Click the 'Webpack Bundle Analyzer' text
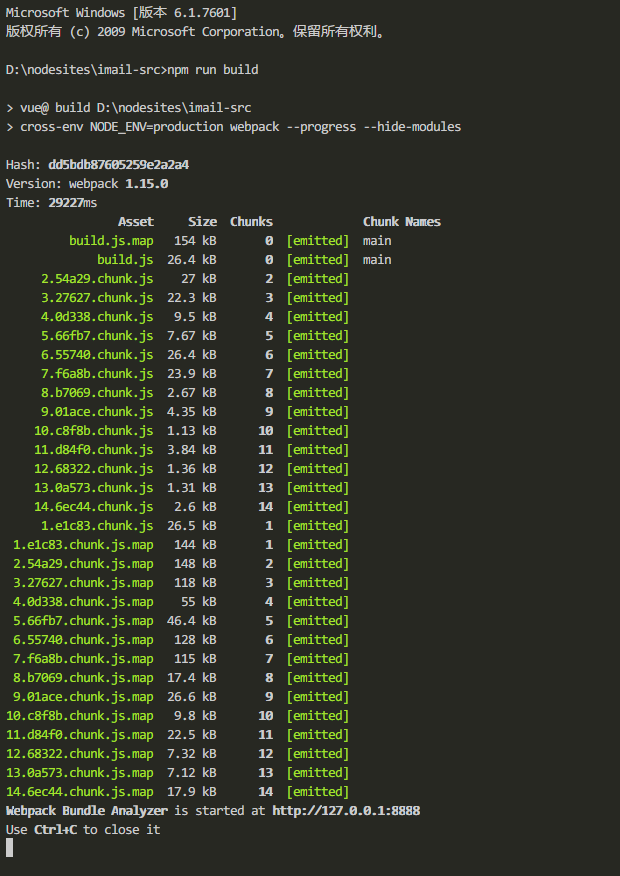The height and width of the screenshot is (876, 620). pyautogui.click(x=87, y=811)
